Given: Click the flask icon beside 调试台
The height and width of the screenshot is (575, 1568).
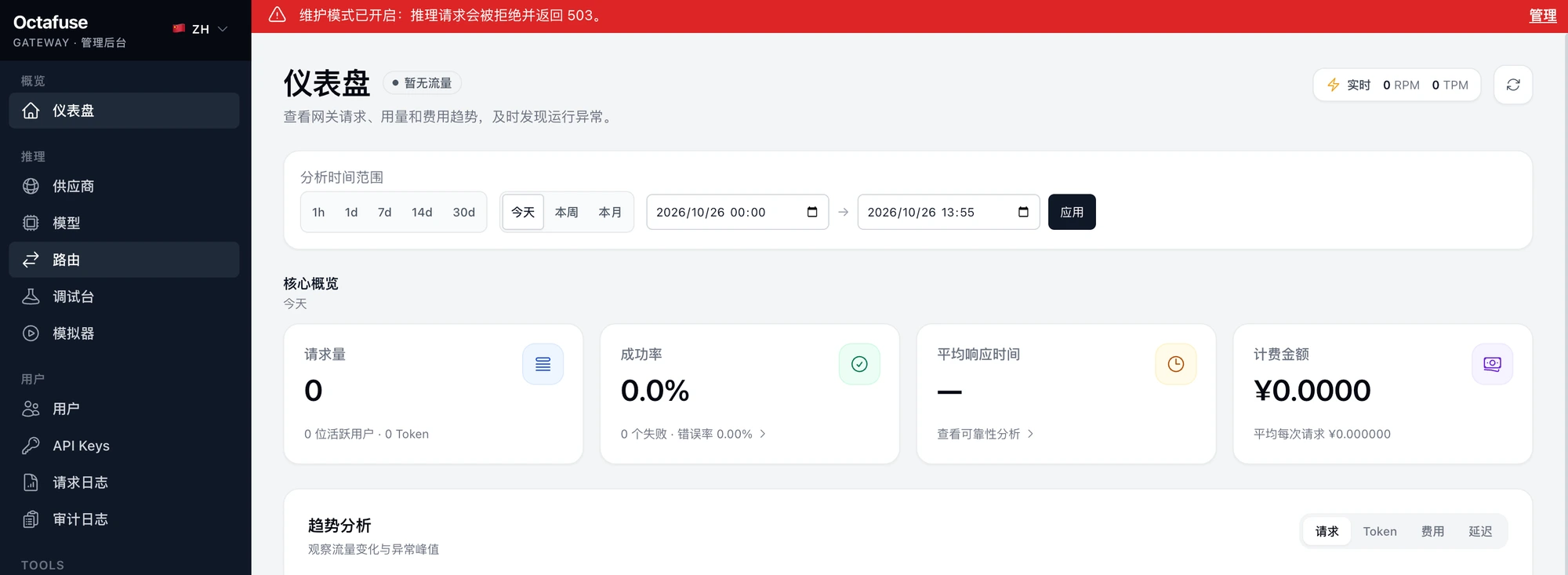Looking at the screenshot, I should click(x=31, y=297).
